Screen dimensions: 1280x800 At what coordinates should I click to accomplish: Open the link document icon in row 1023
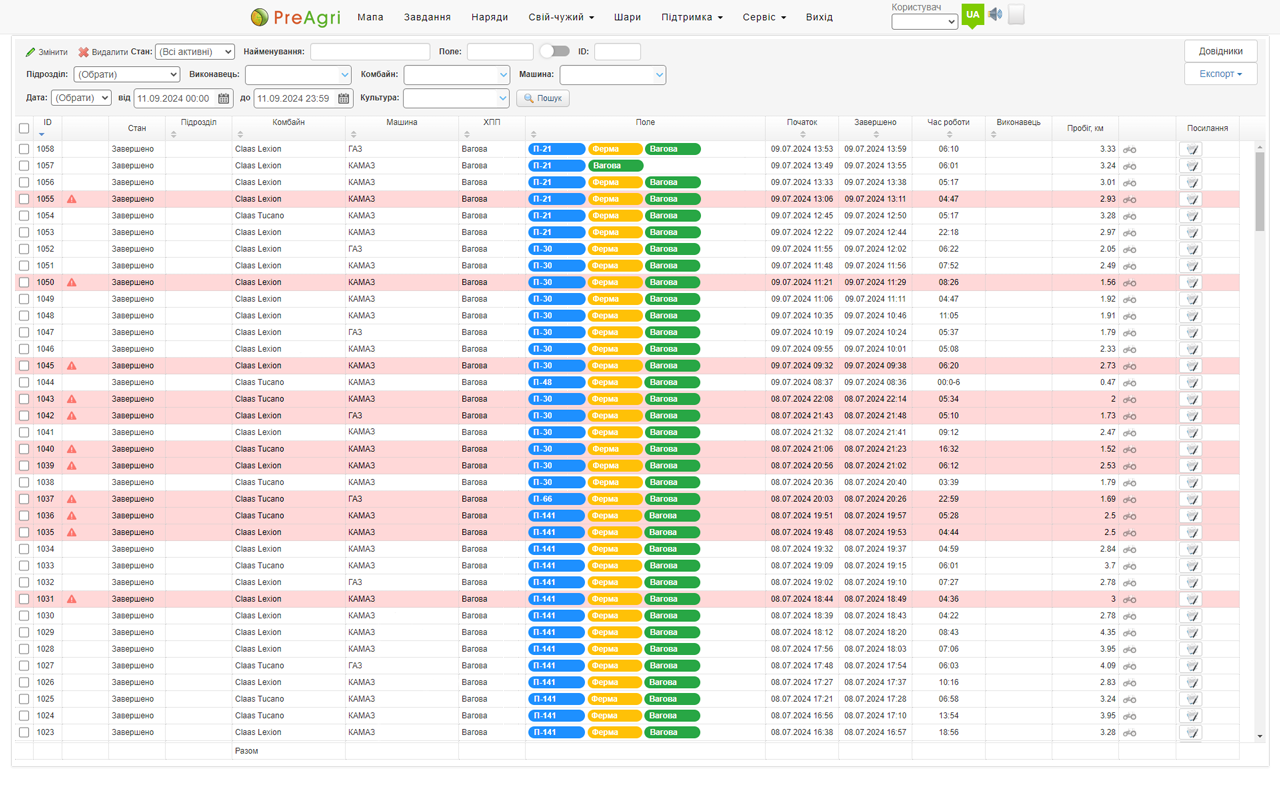tap(1191, 732)
